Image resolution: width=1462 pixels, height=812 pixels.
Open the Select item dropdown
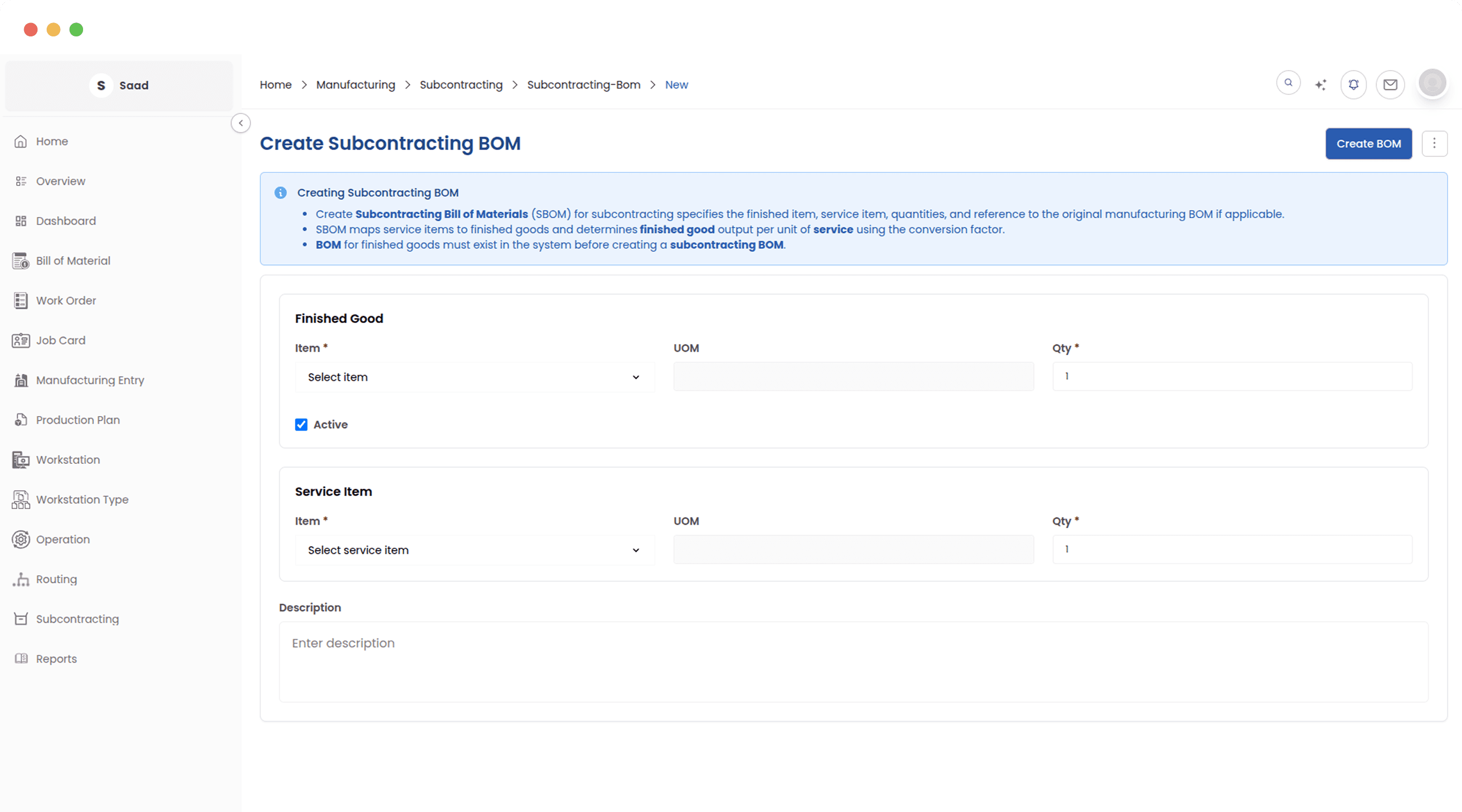coord(474,377)
